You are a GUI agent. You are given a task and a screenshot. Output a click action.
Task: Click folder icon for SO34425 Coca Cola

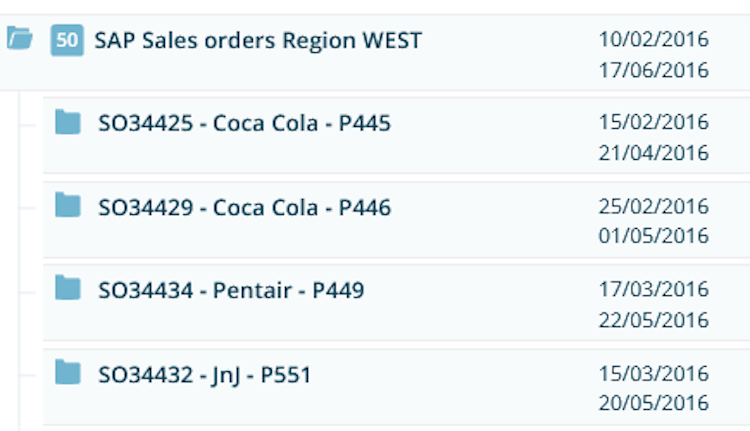click(68, 123)
